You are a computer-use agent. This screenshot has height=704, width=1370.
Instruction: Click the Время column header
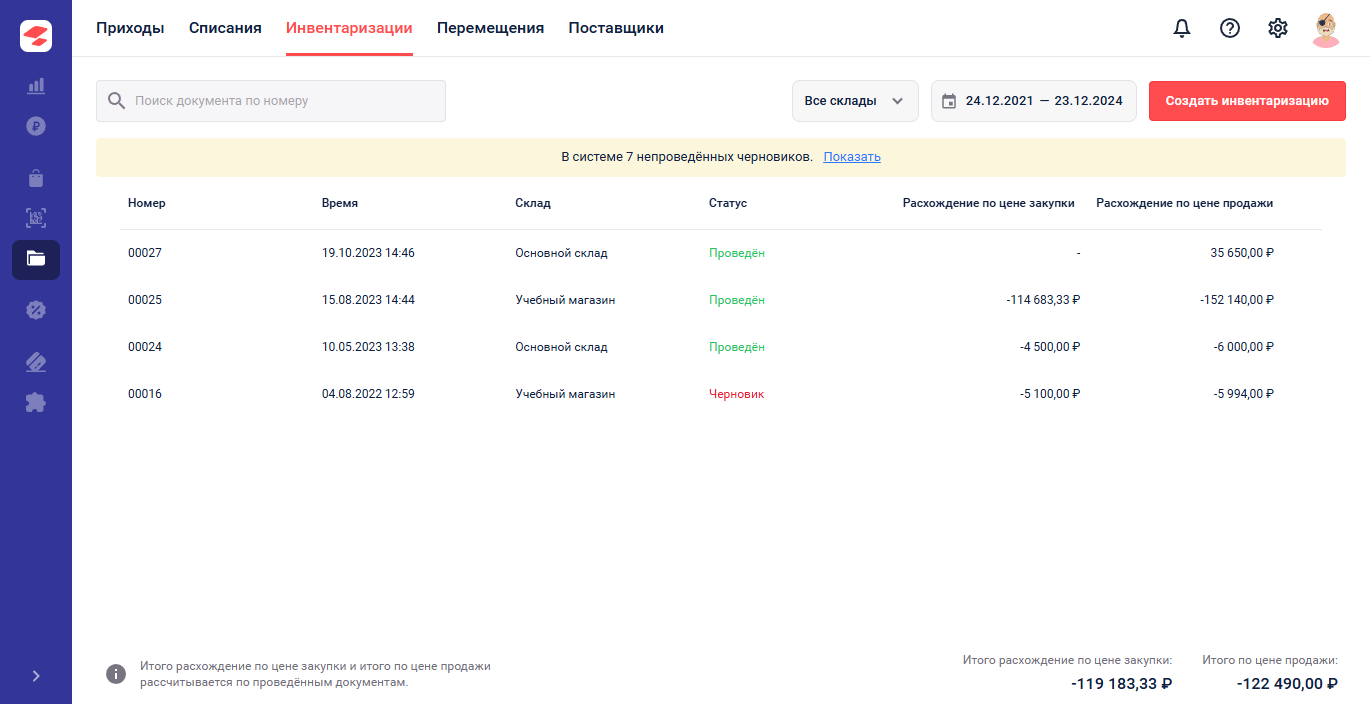tap(340, 203)
